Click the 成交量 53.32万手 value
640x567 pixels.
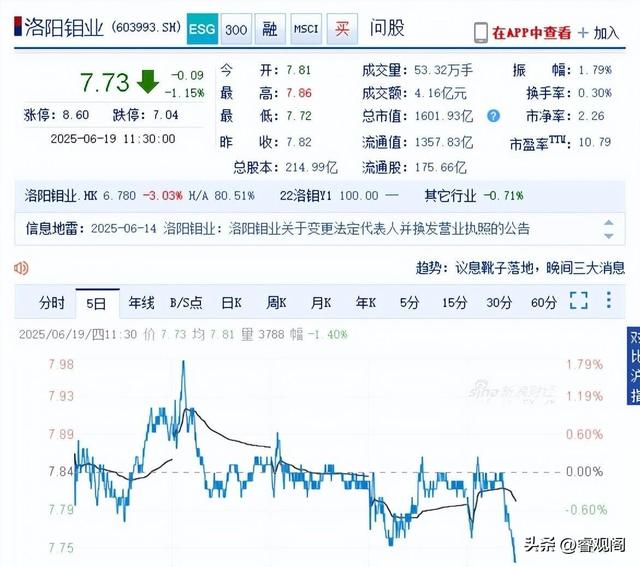tap(443, 70)
